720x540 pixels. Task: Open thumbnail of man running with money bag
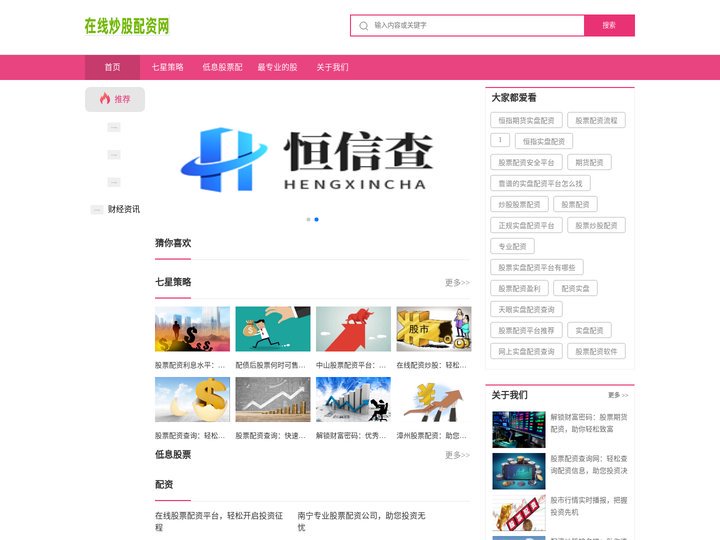[x=273, y=329]
